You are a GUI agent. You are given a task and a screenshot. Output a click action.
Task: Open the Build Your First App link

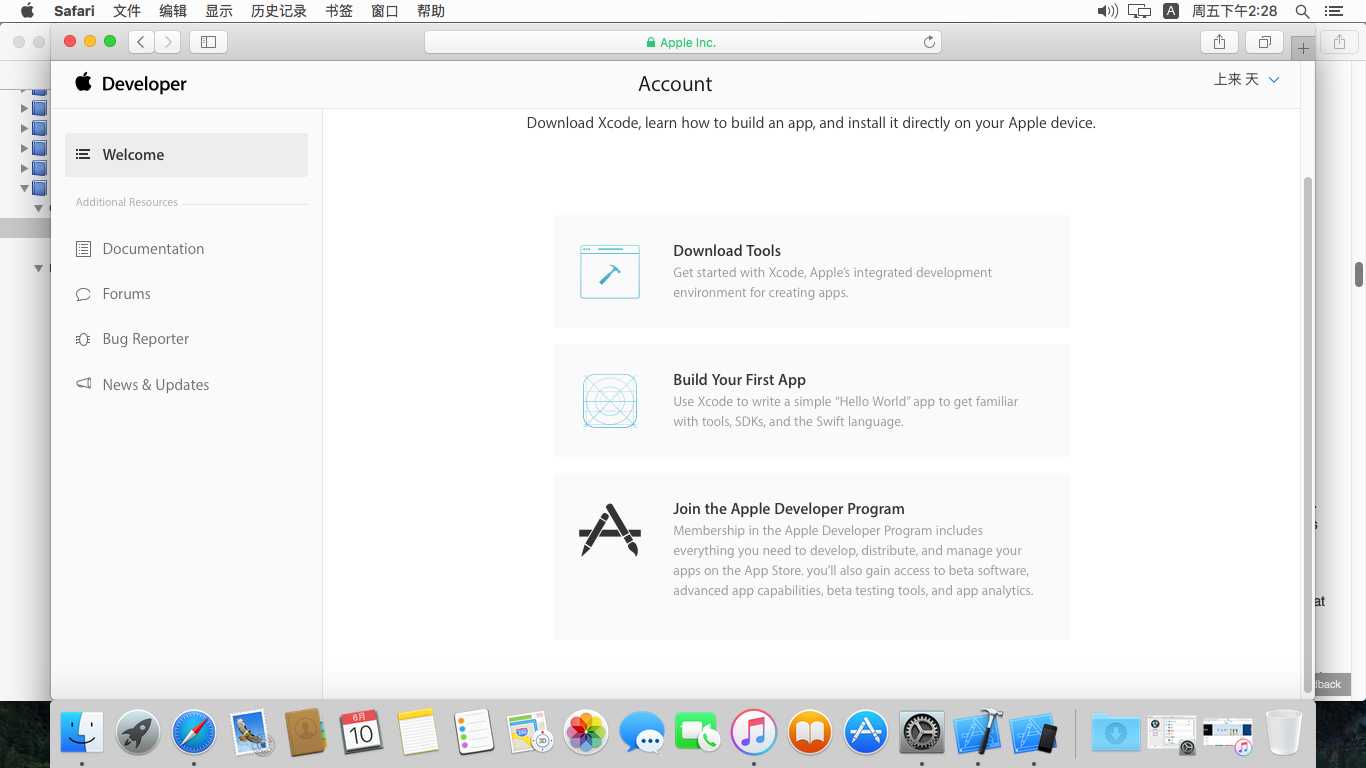739,380
